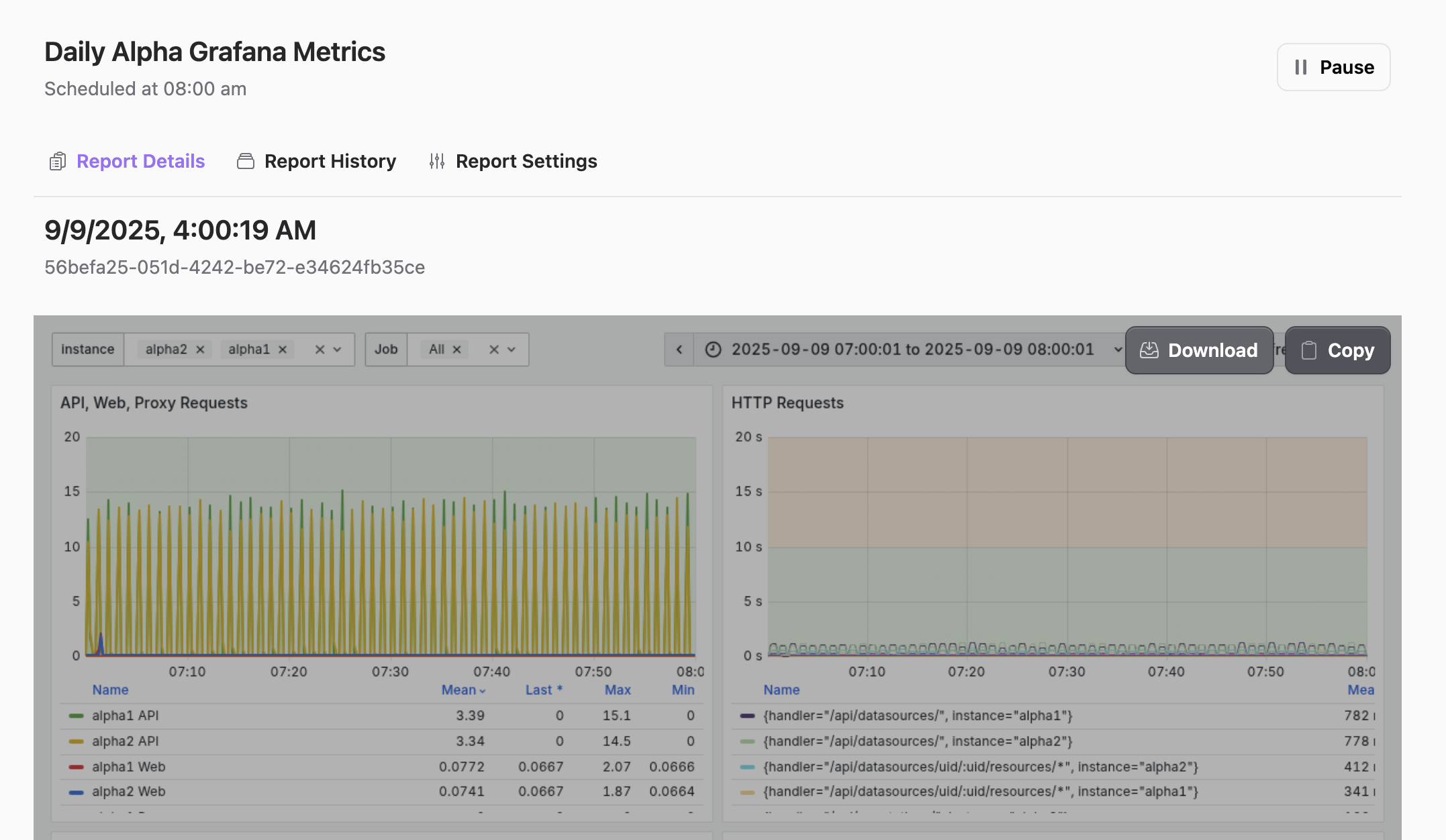Sort legend by Mean column
The image size is (1446, 840).
pyautogui.click(x=463, y=690)
